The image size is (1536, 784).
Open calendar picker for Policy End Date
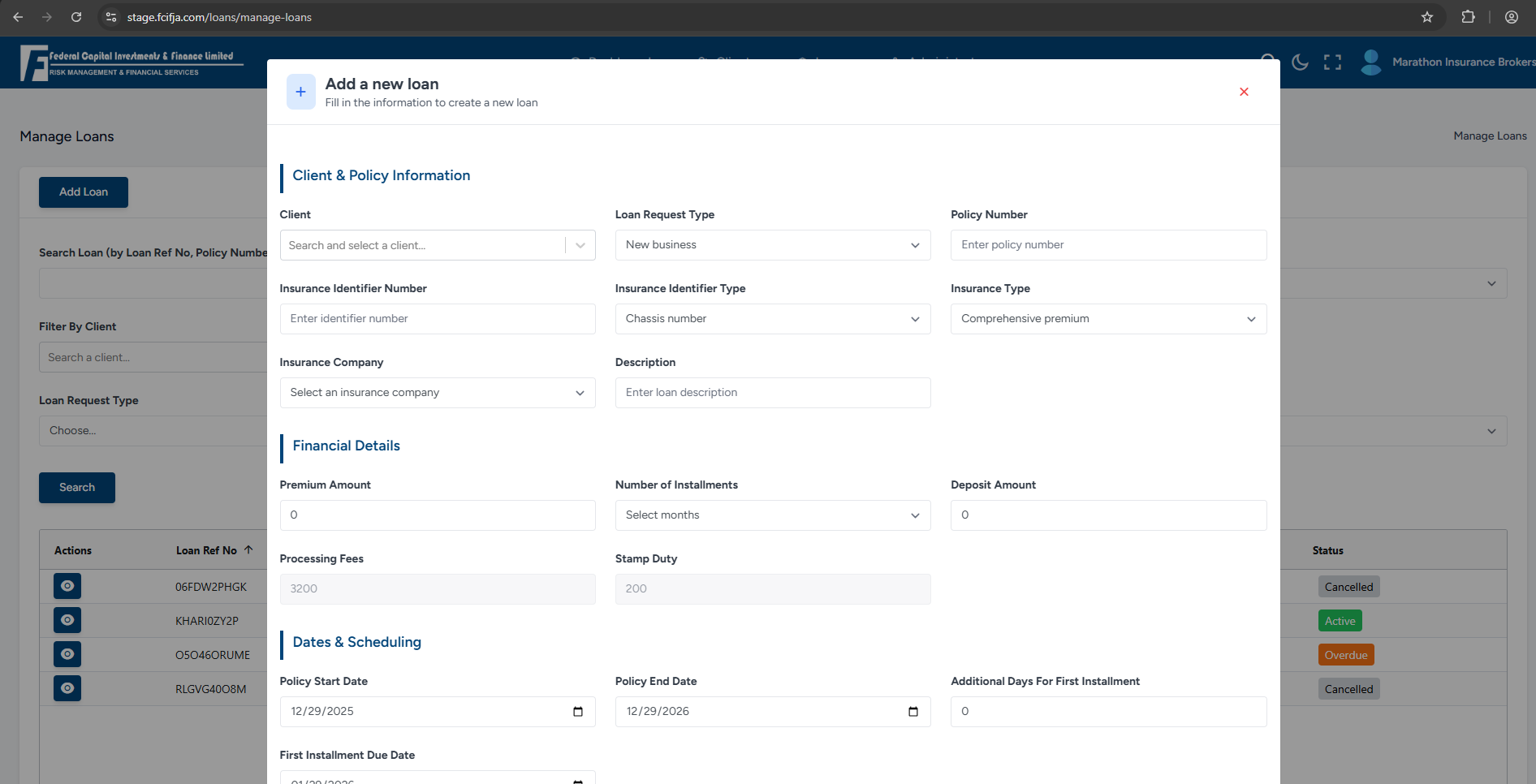point(913,712)
